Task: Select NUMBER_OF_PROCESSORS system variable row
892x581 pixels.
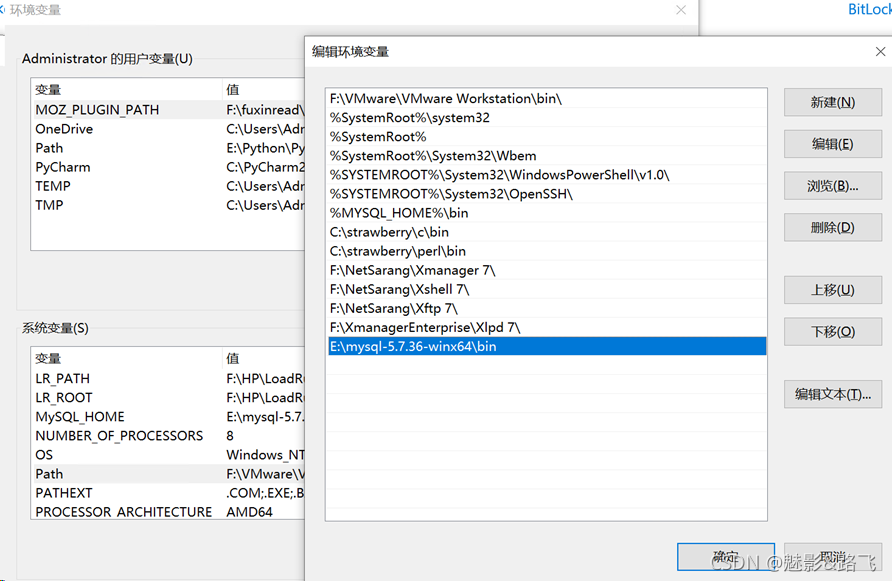Action: coord(168,436)
